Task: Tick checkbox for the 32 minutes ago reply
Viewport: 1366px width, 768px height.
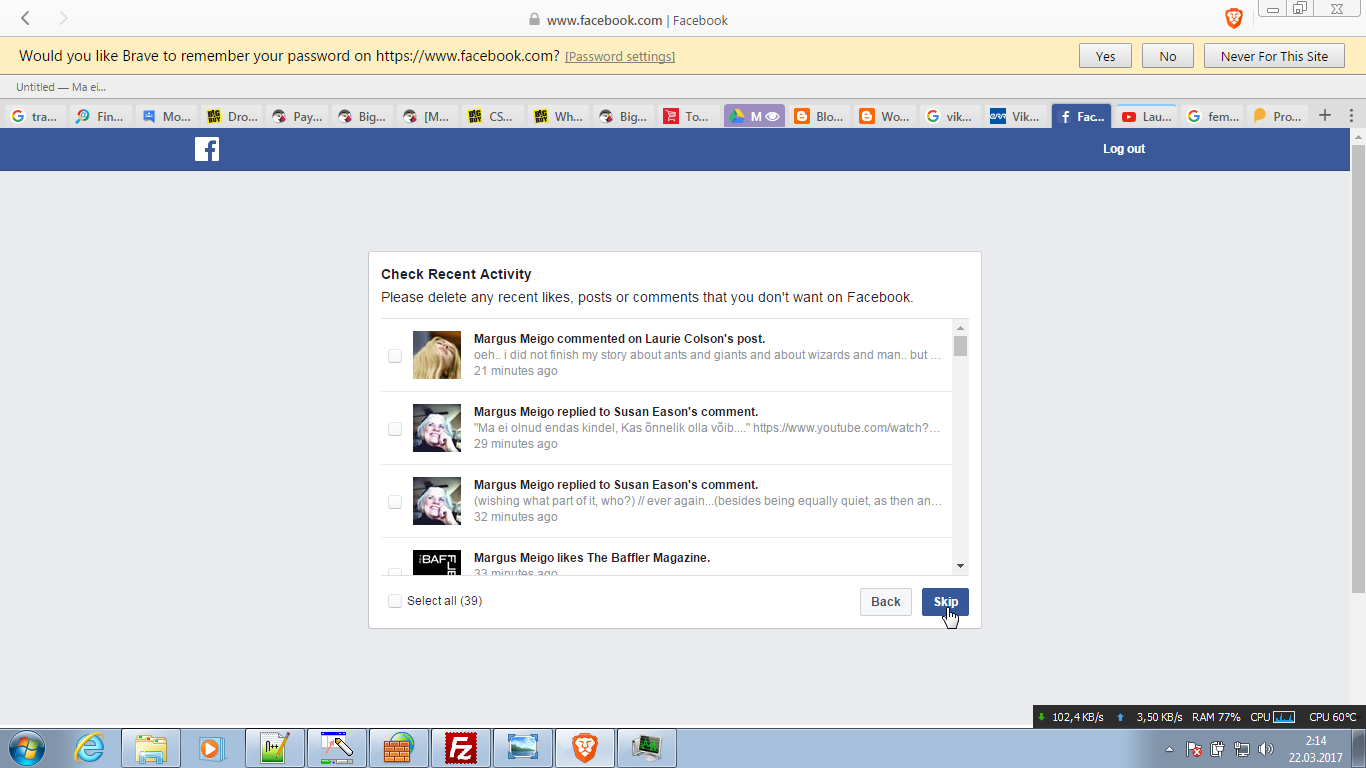Action: (395, 501)
